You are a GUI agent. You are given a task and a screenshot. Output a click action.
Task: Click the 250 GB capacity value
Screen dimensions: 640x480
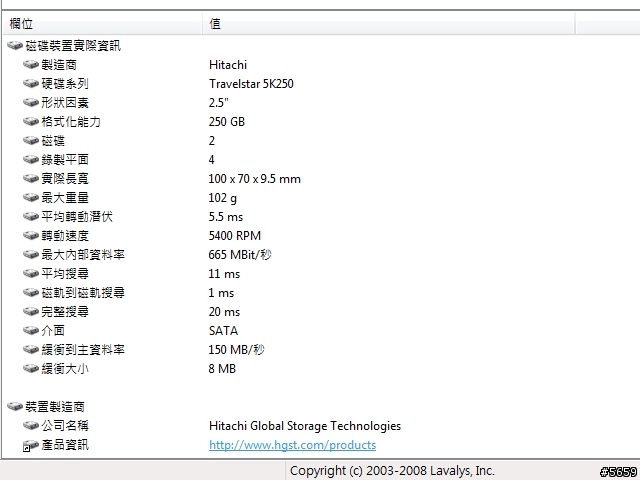(227, 121)
